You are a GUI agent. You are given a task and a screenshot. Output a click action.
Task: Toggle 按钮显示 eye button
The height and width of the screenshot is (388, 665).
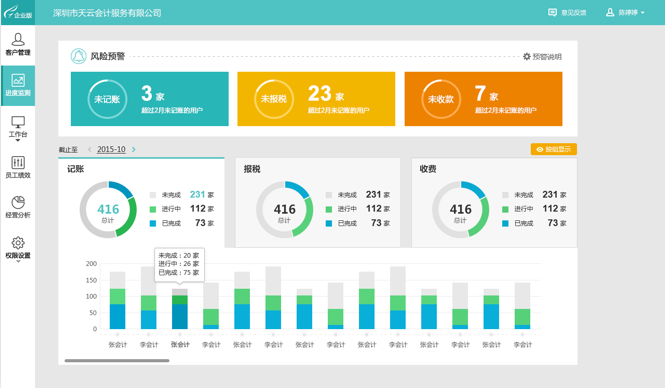click(x=553, y=149)
